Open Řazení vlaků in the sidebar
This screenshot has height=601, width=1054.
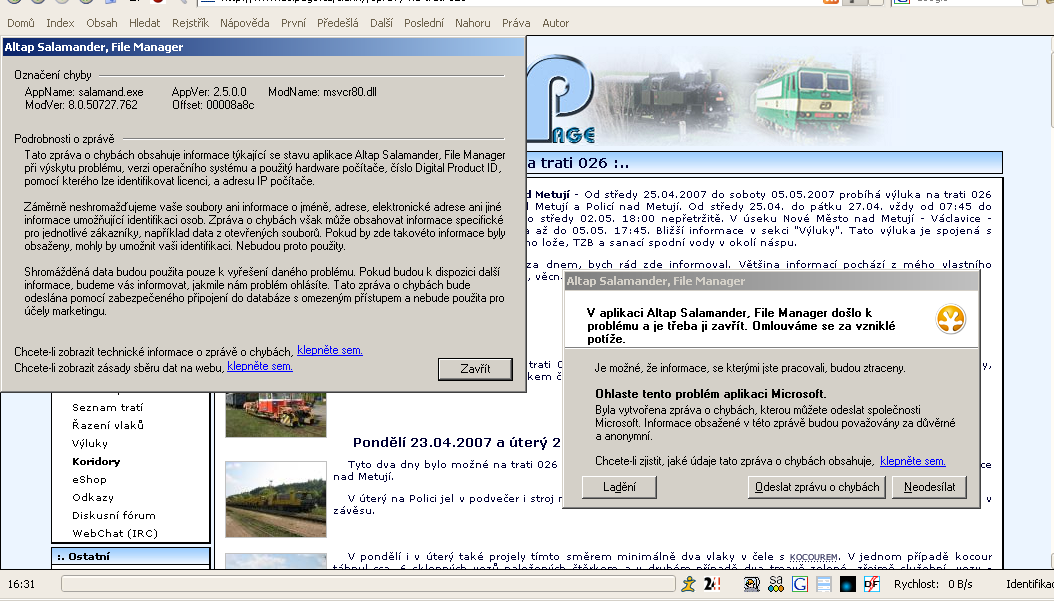pos(108,426)
